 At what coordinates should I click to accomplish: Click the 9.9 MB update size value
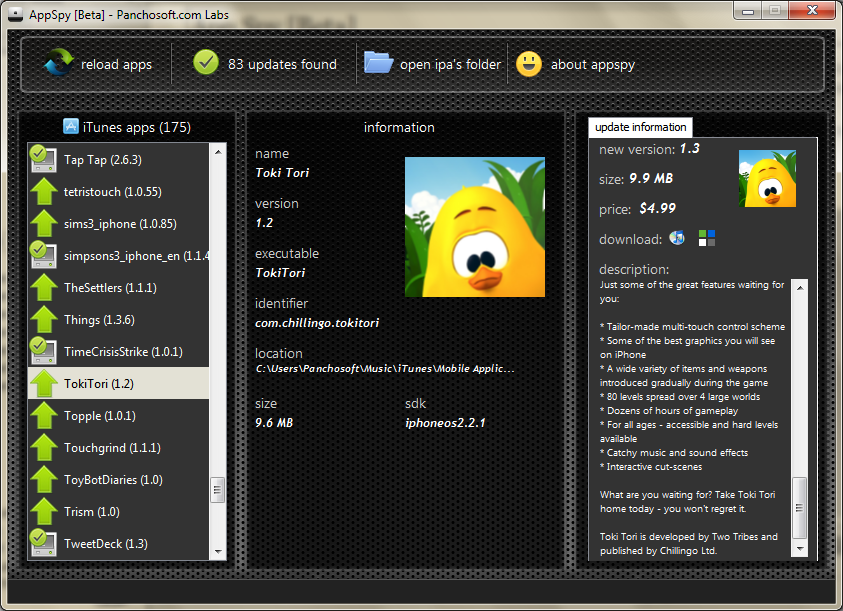651,178
